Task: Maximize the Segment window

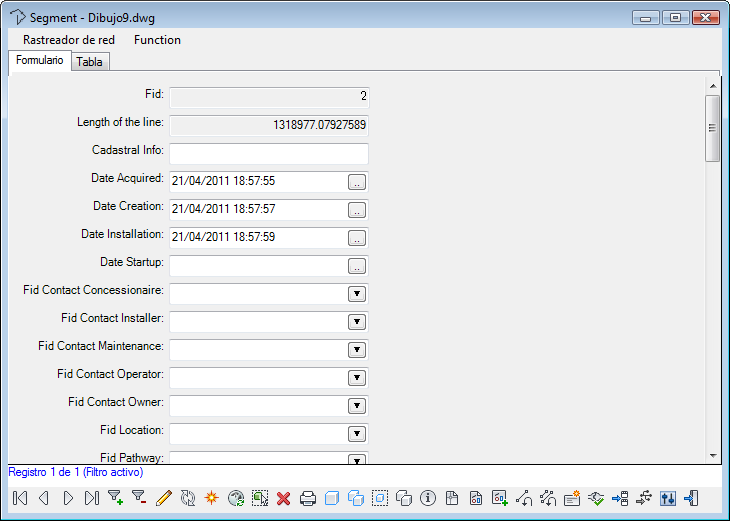Action: (x=675, y=18)
